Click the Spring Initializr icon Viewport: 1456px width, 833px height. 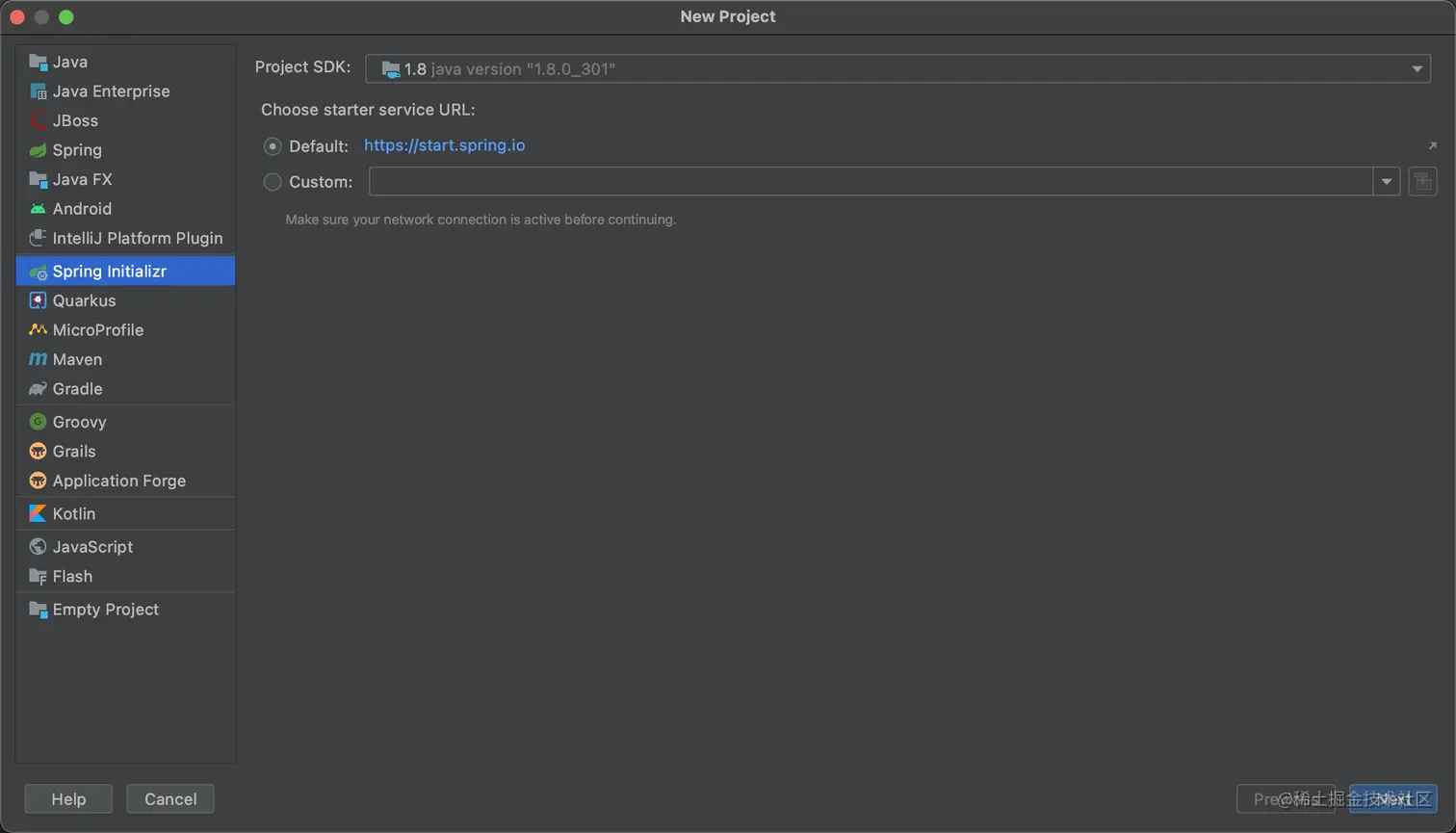point(38,272)
